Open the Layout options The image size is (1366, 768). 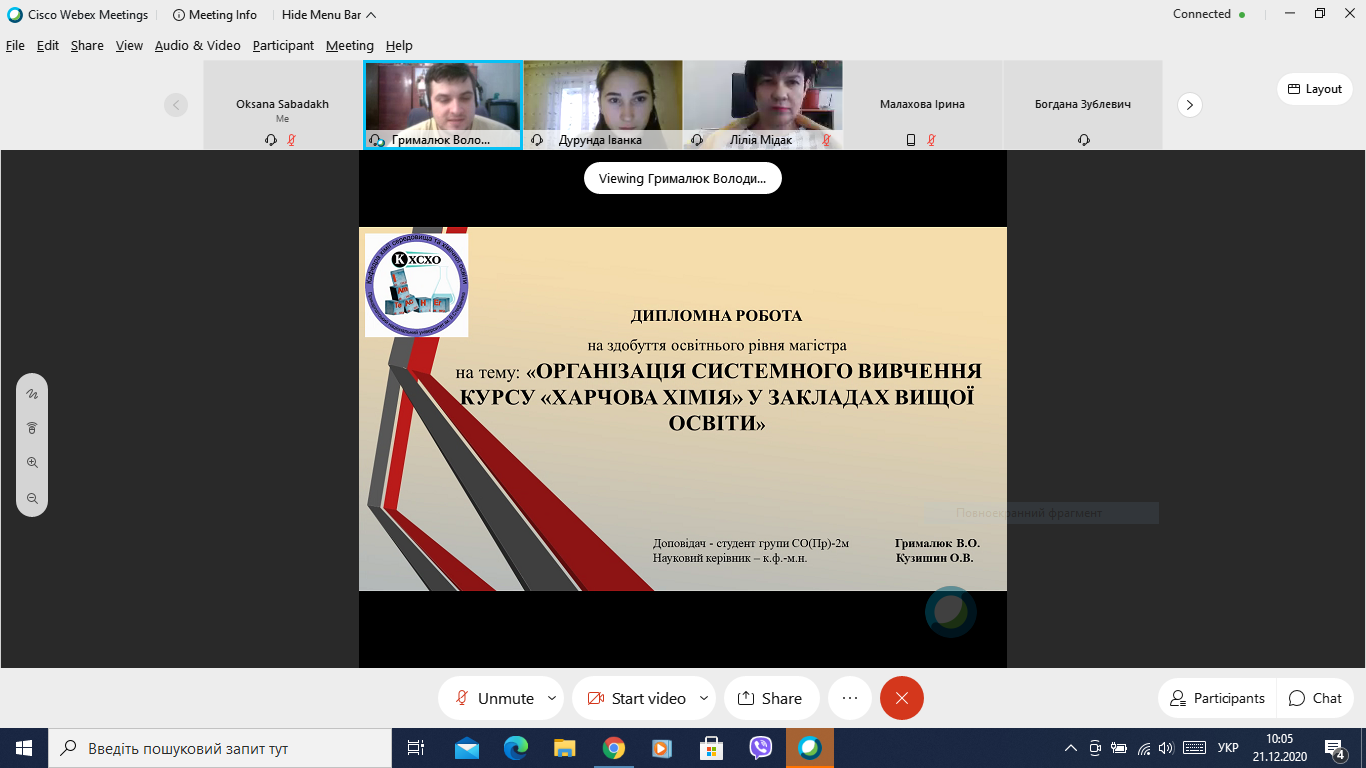1314,89
